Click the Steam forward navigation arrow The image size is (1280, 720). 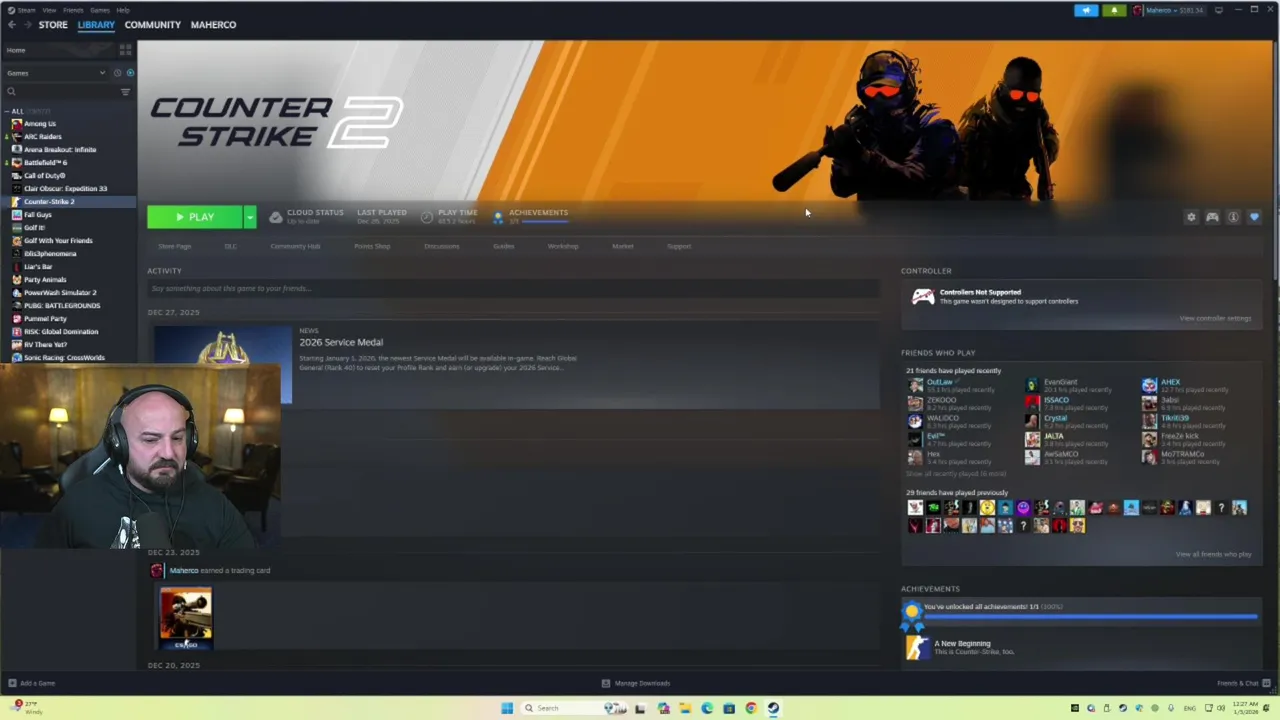[x=27, y=25]
